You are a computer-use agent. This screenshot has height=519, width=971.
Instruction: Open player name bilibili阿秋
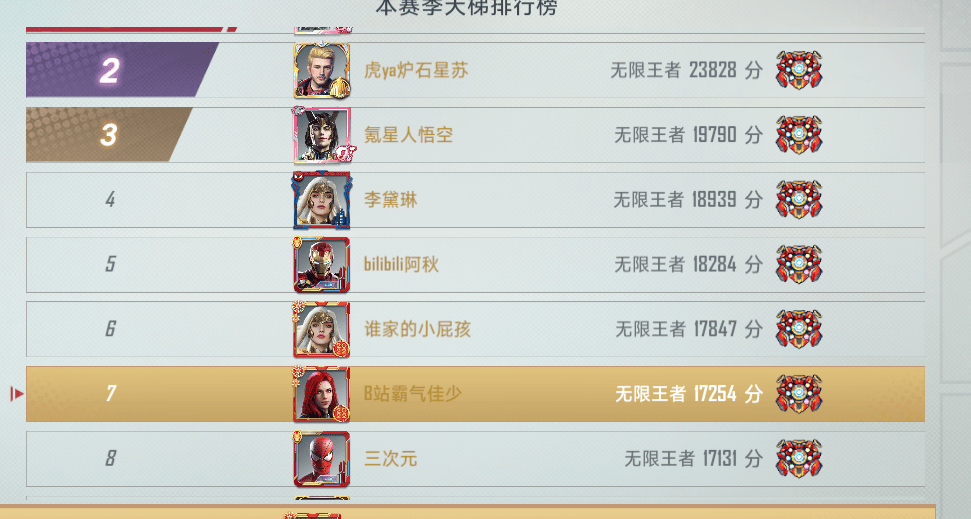click(401, 264)
